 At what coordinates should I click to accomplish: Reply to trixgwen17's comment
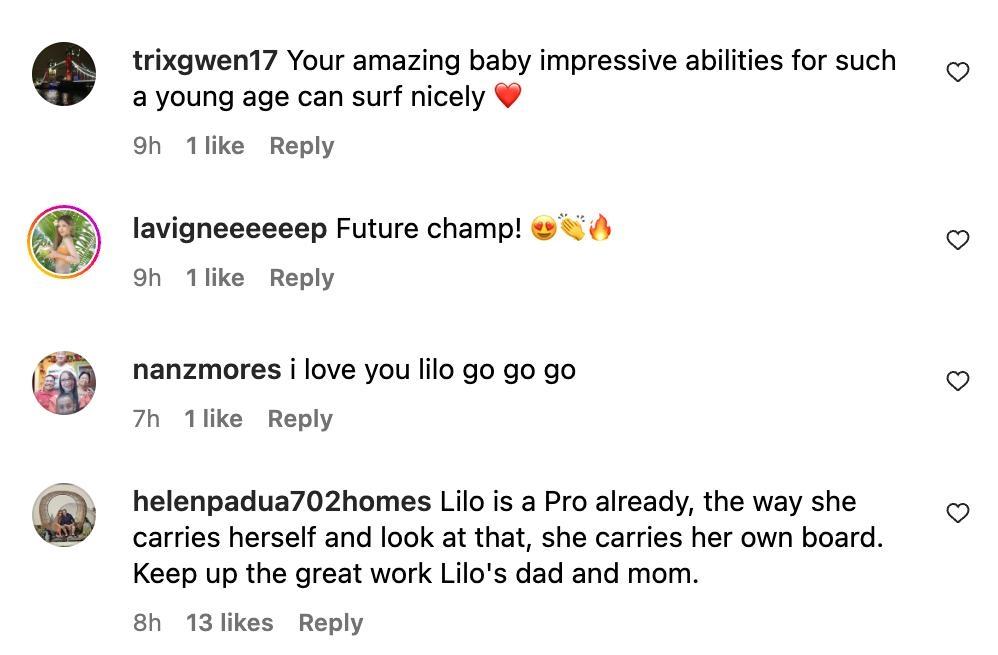[301, 146]
